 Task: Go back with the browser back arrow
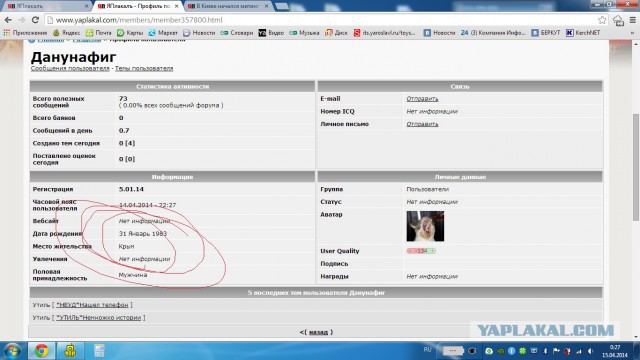click(x=8, y=20)
